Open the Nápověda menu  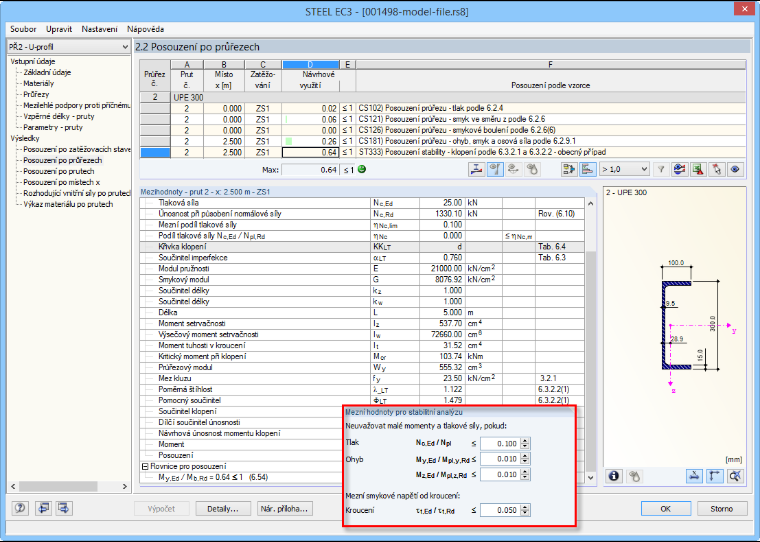click(x=145, y=29)
